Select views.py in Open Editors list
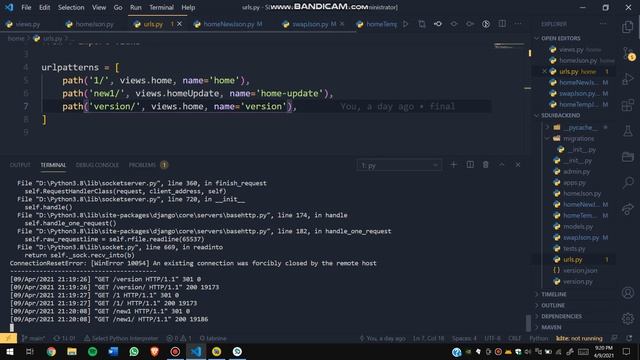640x360 pixels. pos(571,49)
